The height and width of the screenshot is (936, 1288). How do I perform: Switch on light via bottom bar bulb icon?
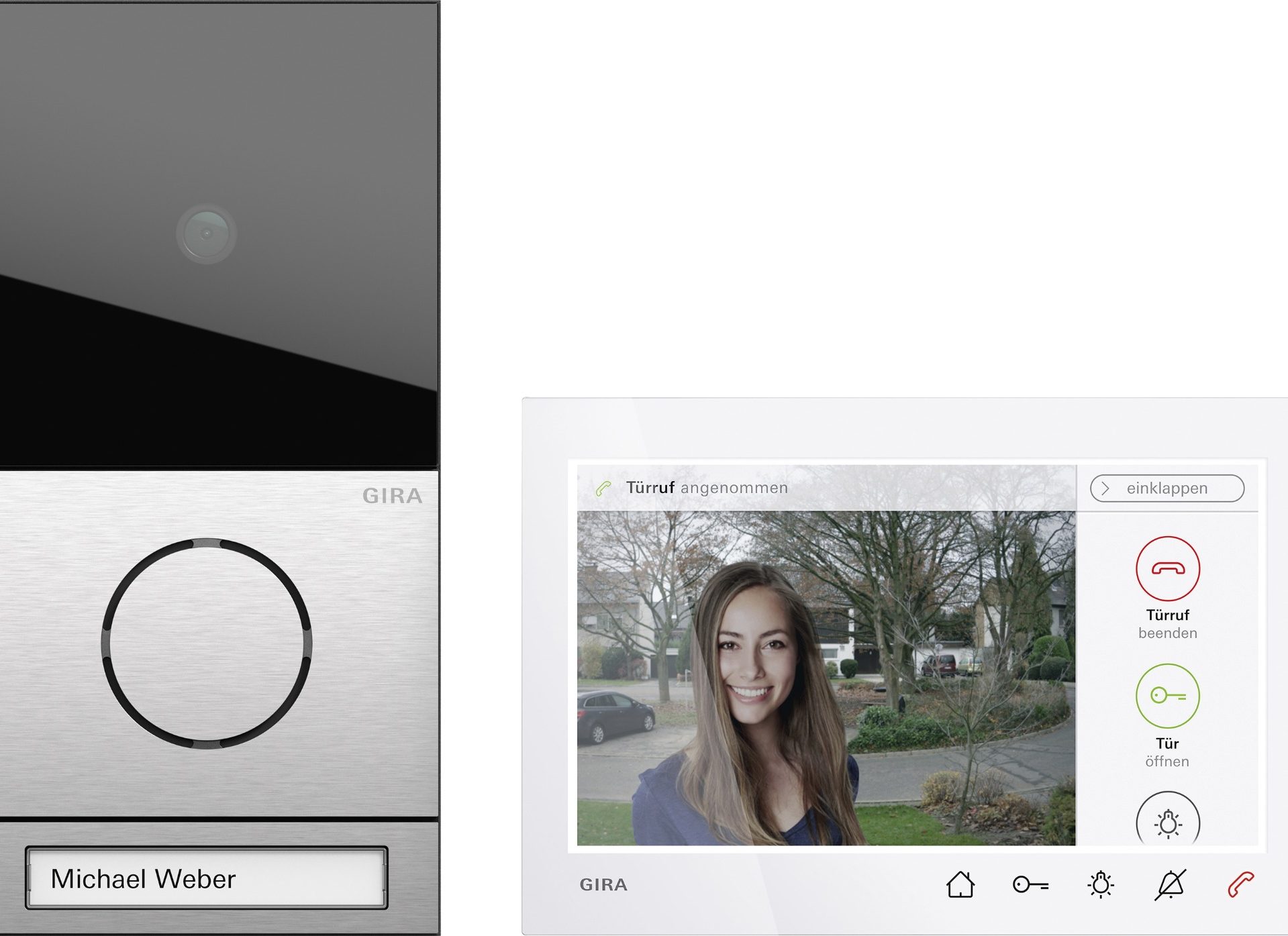pos(1100,884)
